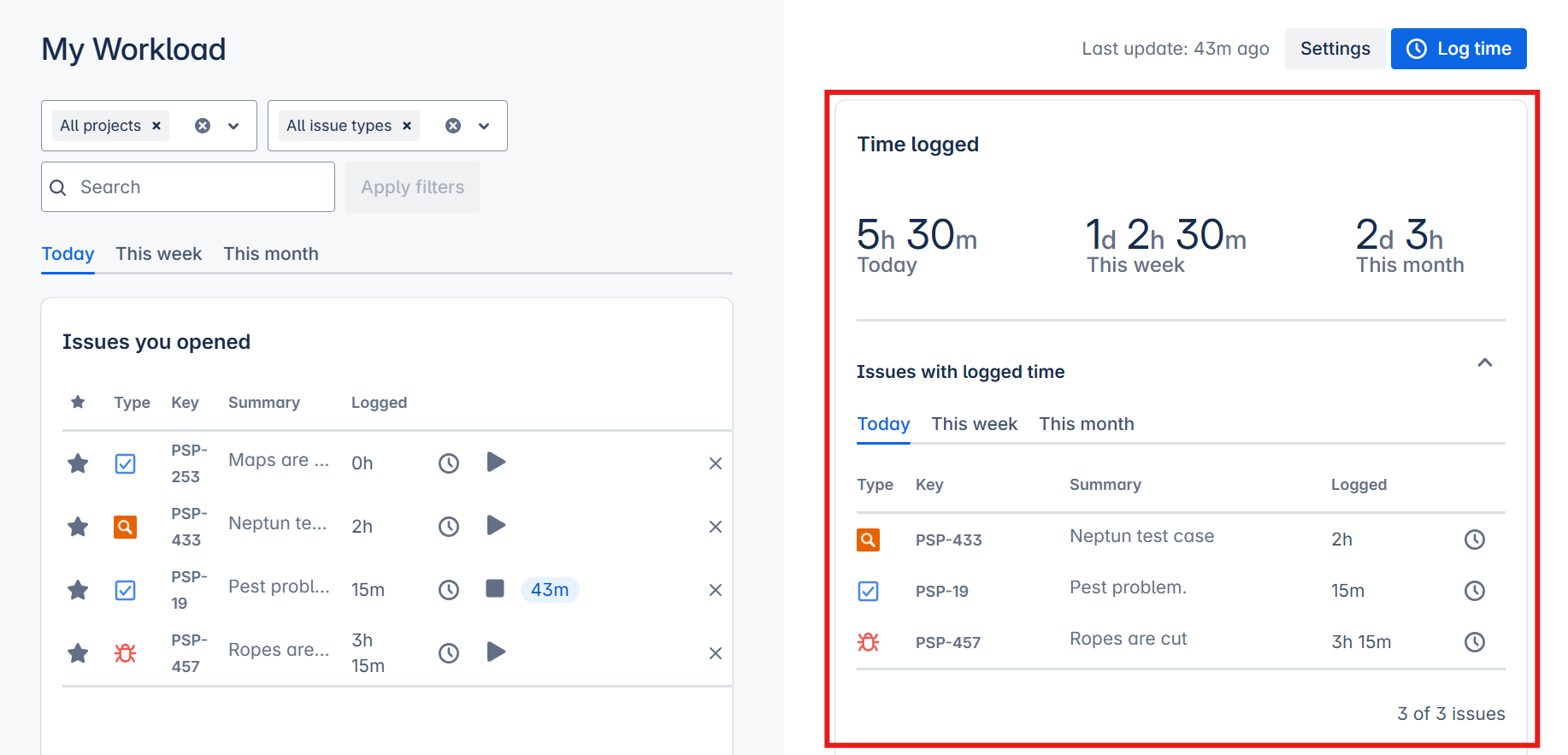Open Settings
Screen dimensions: 1568x755
pos(1335,49)
